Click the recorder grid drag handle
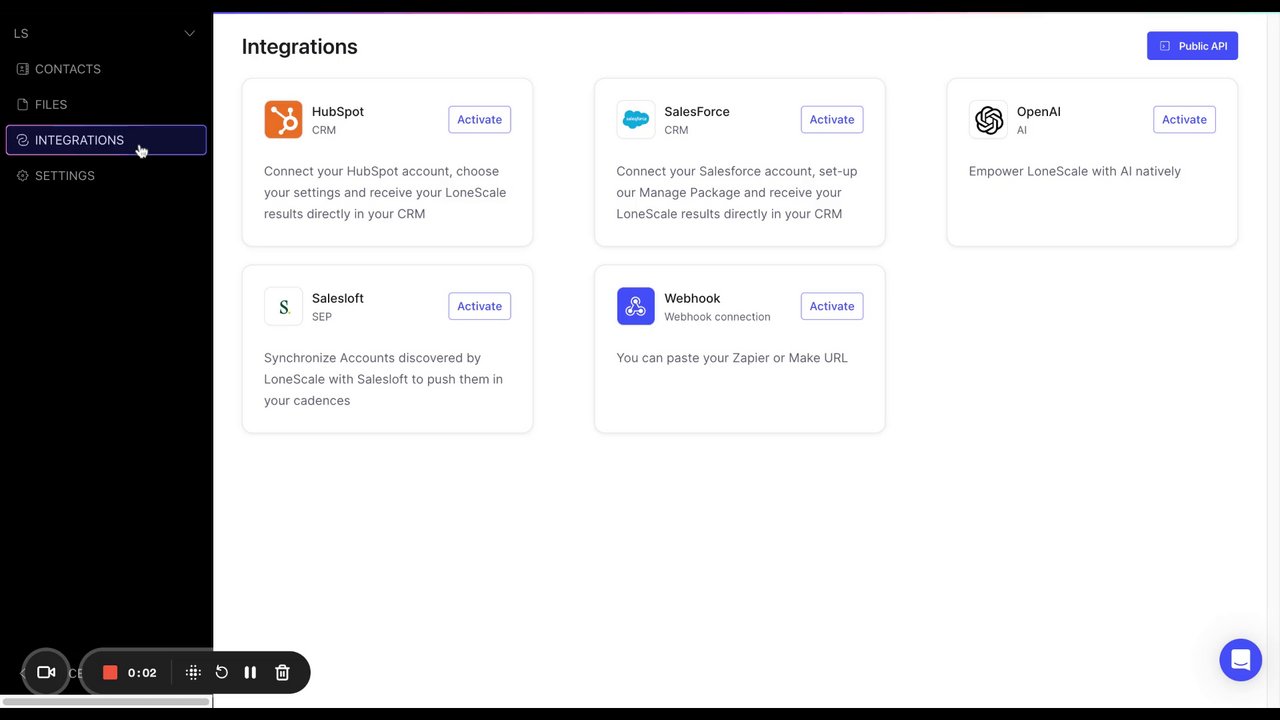1280x720 pixels. click(194, 673)
